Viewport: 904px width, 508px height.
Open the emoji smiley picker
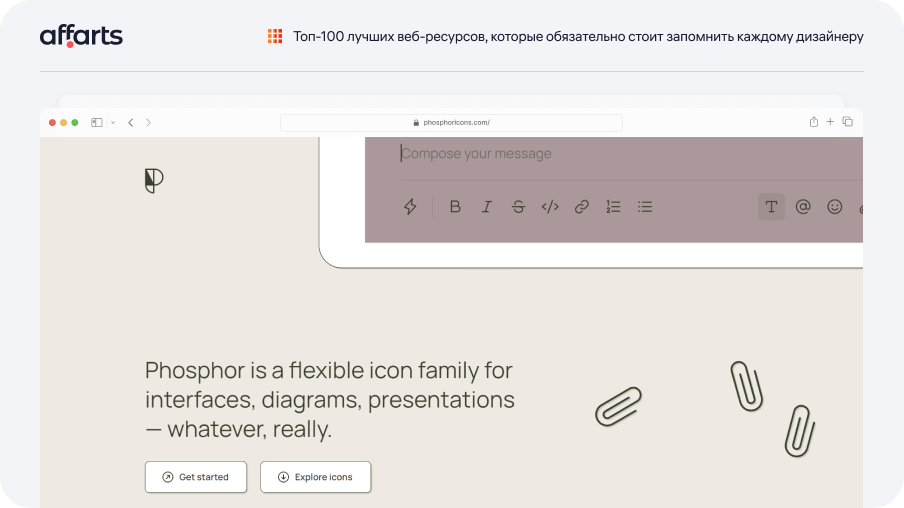[835, 206]
